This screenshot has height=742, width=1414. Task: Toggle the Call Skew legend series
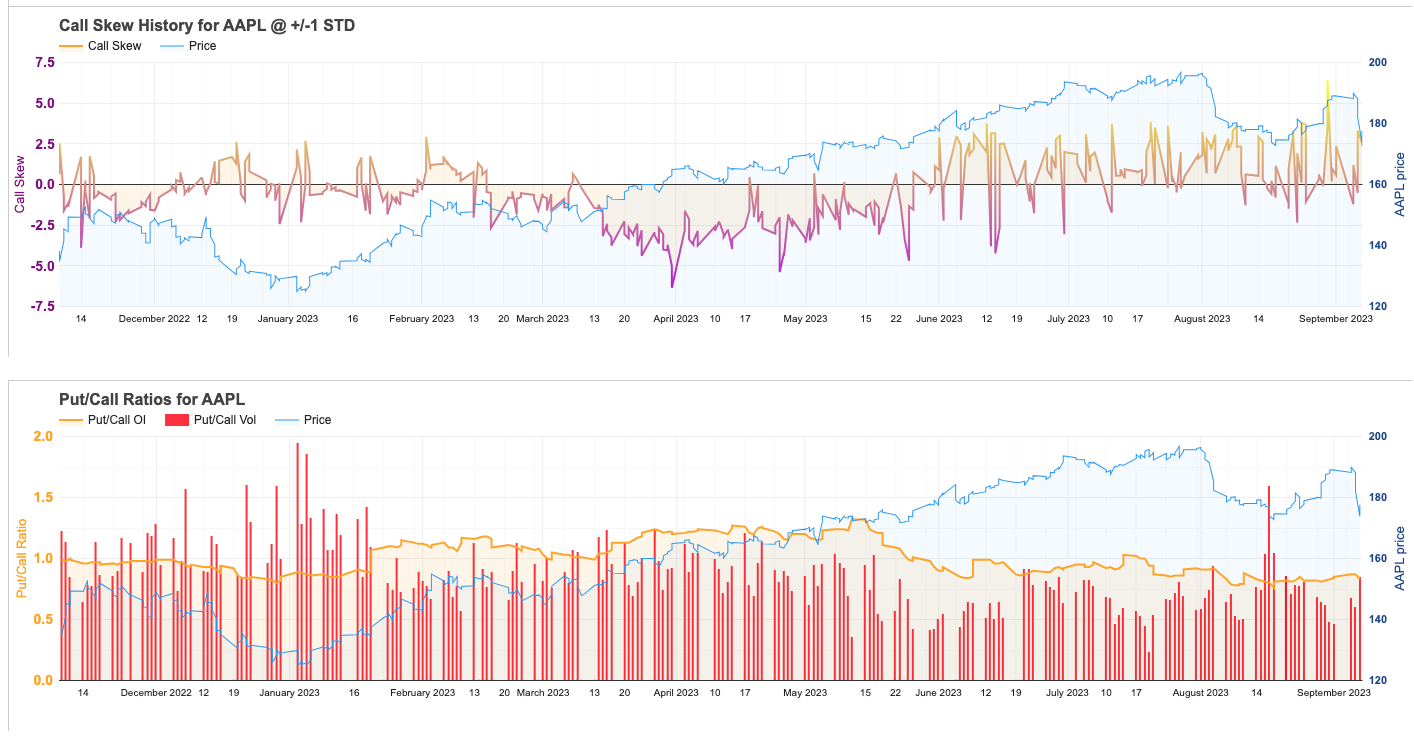click(x=100, y=46)
